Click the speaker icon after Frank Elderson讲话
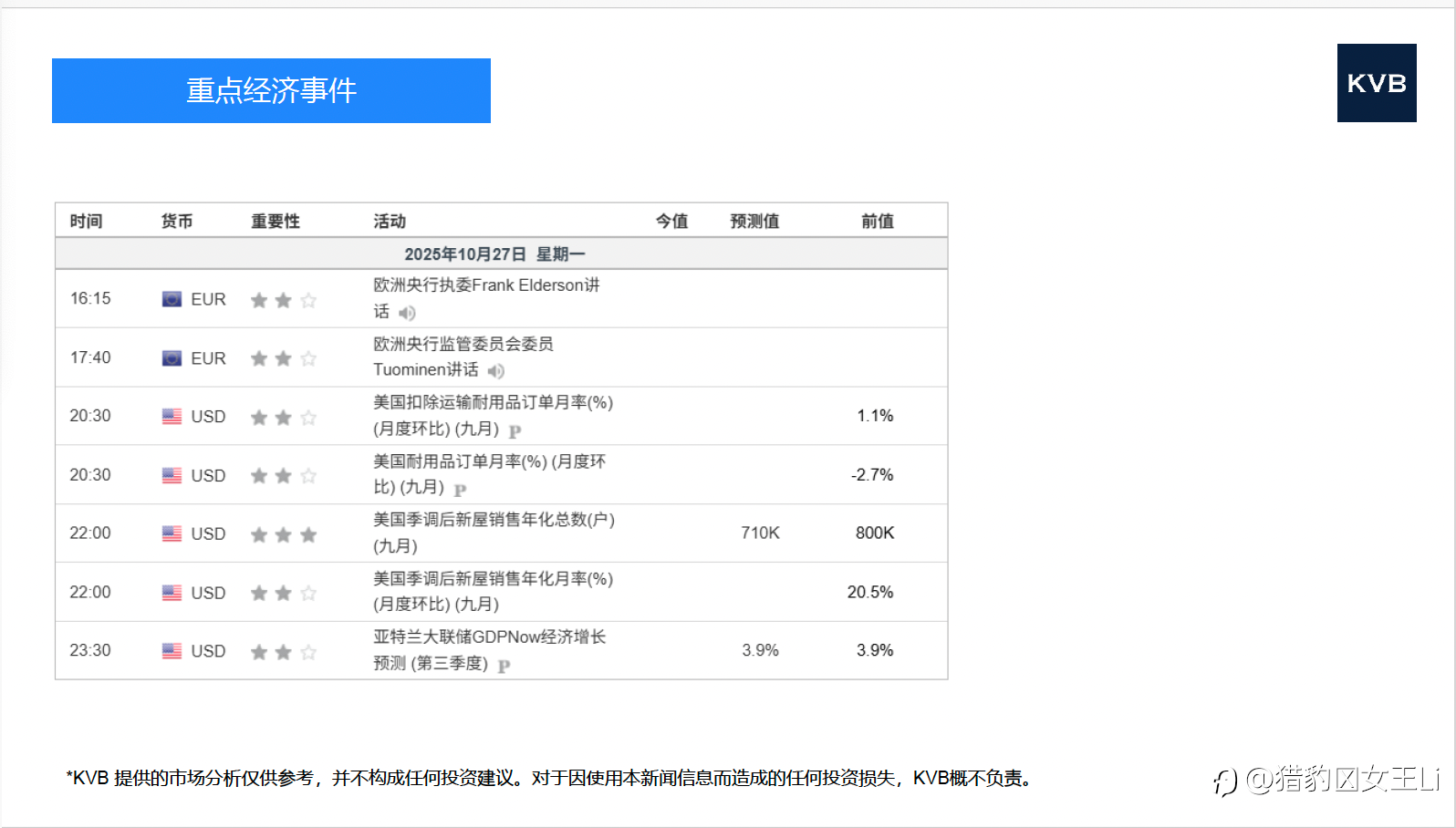 (x=407, y=313)
